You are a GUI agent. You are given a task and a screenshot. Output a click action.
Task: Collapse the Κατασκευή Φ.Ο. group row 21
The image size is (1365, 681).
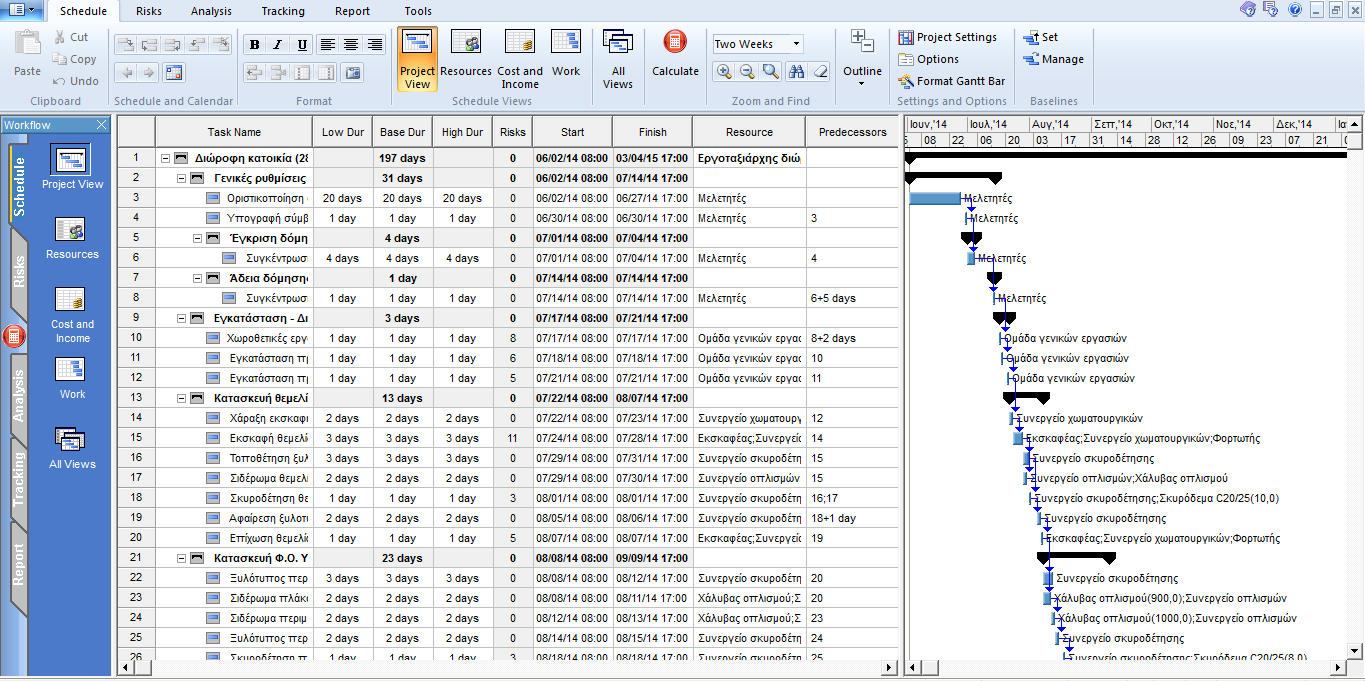[182, 558]
